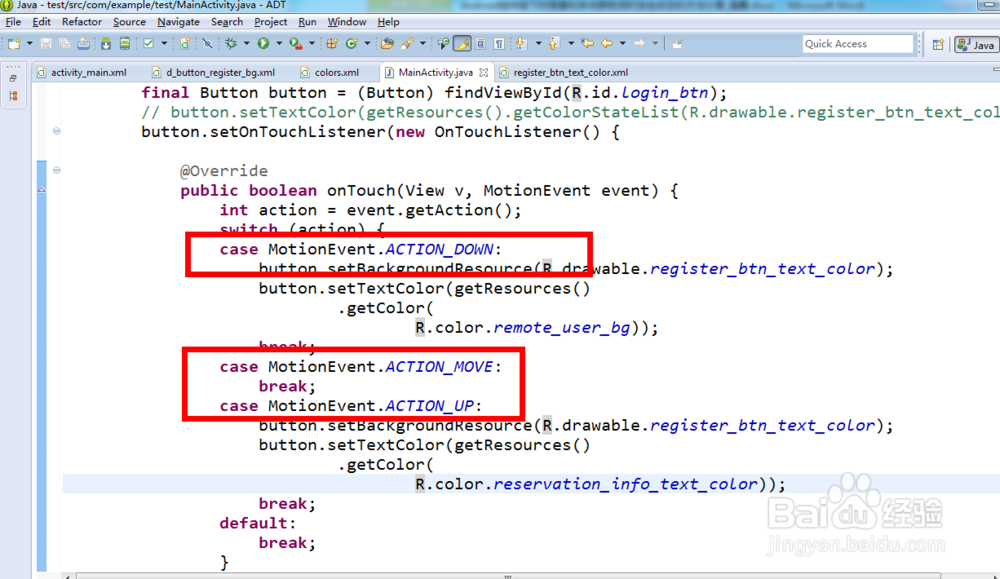Click the remote_user_bg identifier
Viewport: 1000px width, 579px height.
coord(562,328)
